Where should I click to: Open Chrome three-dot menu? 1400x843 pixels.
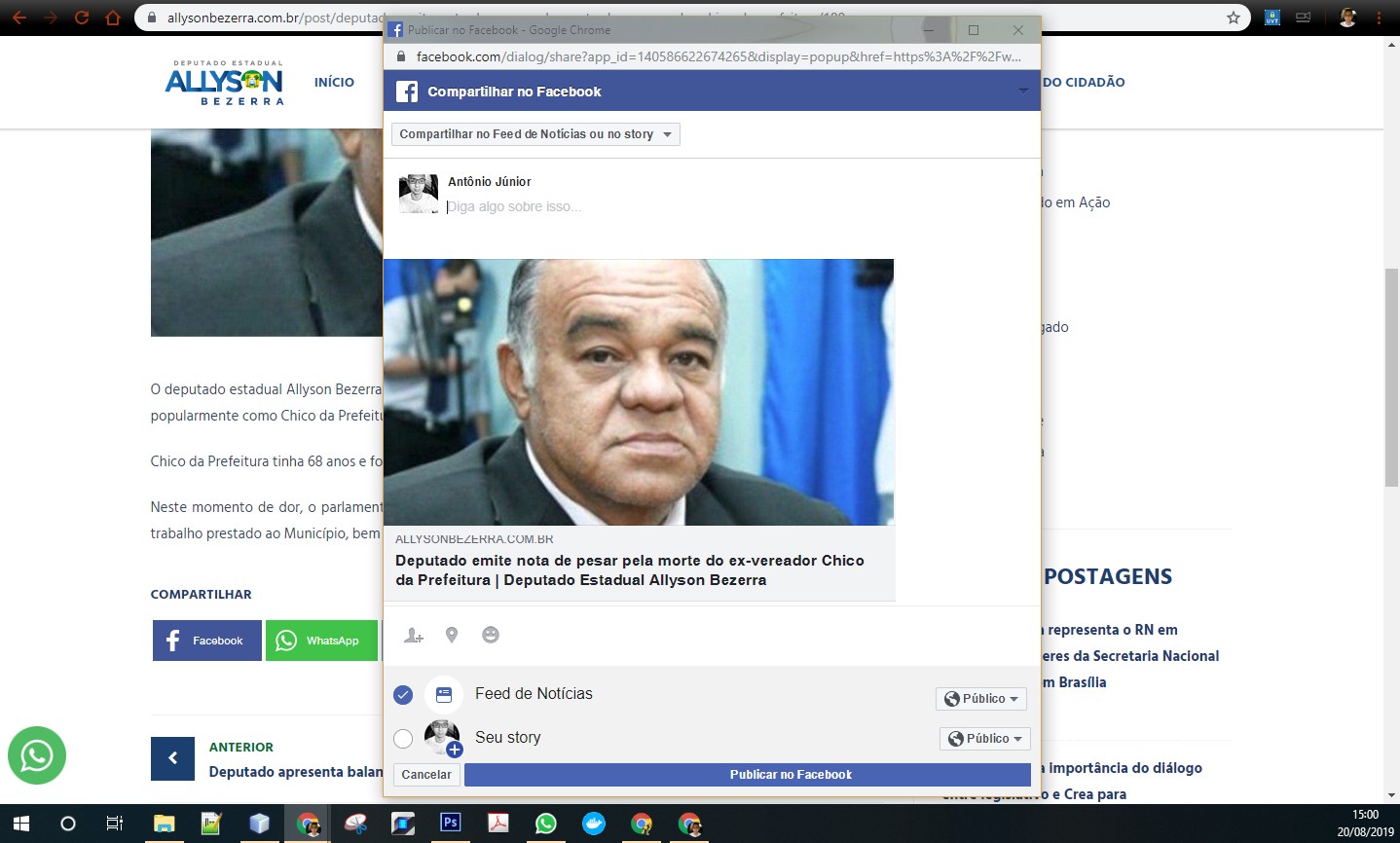1379,18
